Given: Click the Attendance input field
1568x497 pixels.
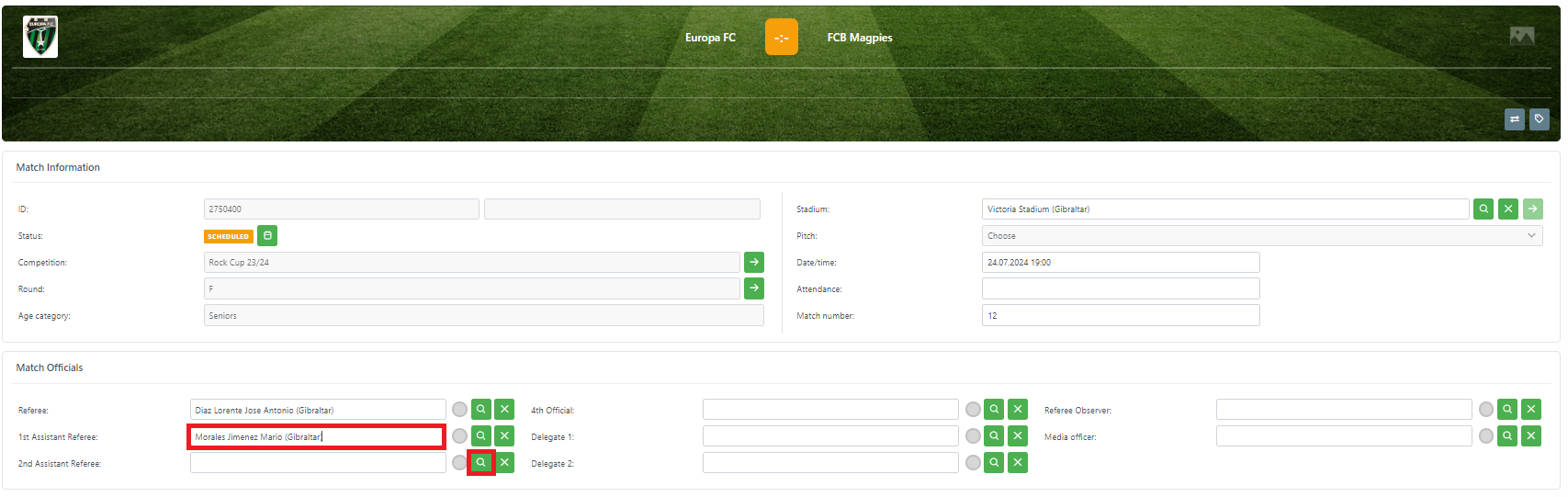Looking at the screenshot, I should (x=1120, y=289).
